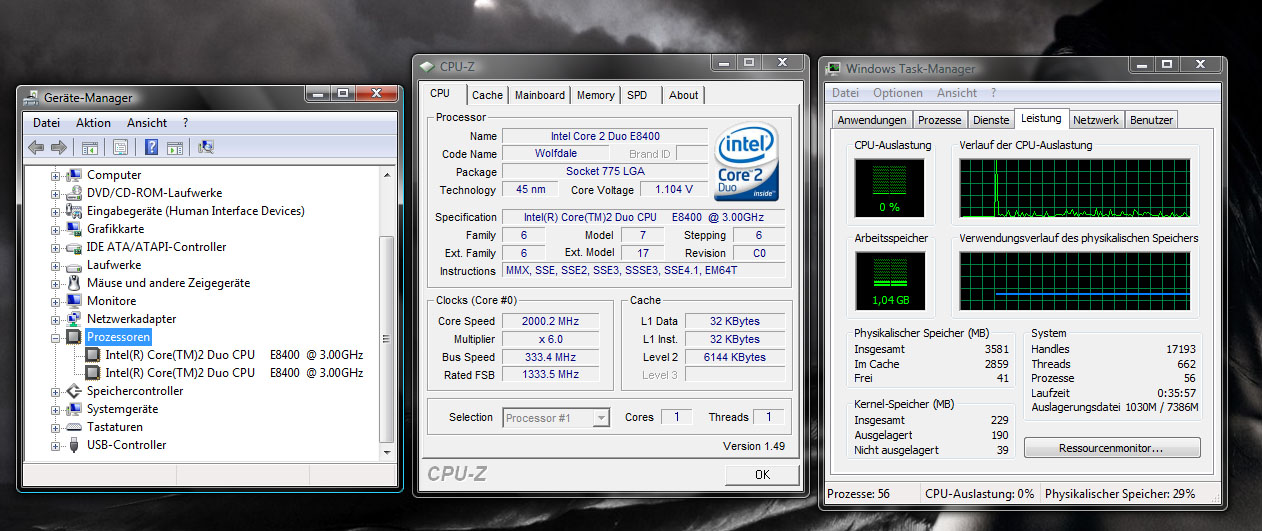Click the scan for hardware changes icon
Screen dimensions: 1262x531
[x=206, y=147]
